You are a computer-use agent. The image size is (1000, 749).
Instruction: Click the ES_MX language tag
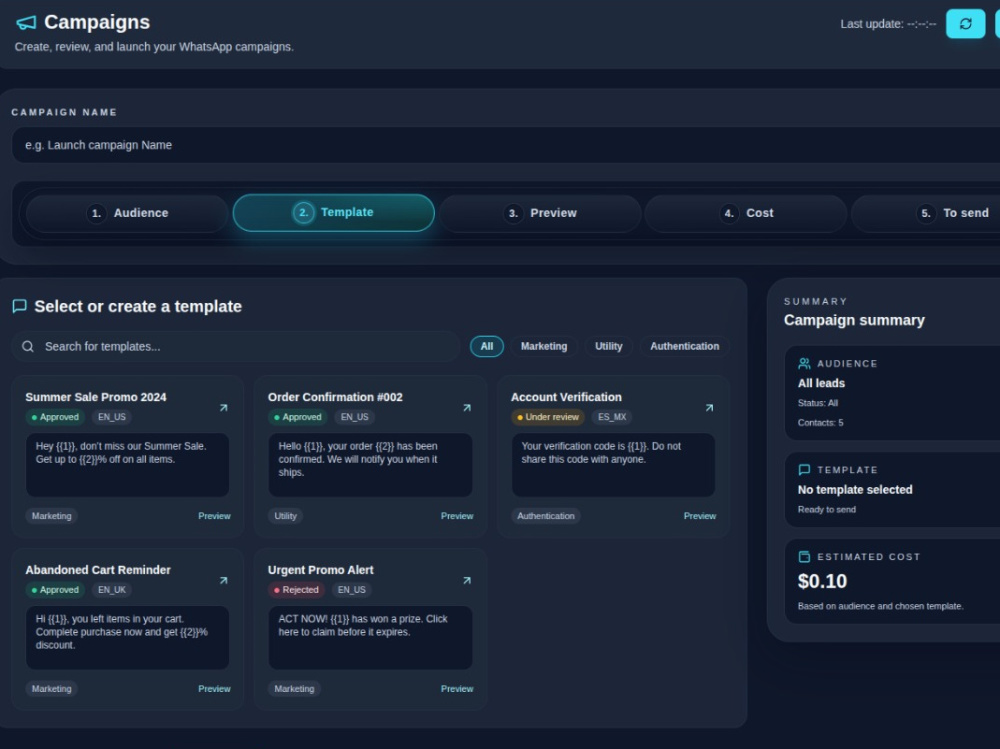coord(612,417)
